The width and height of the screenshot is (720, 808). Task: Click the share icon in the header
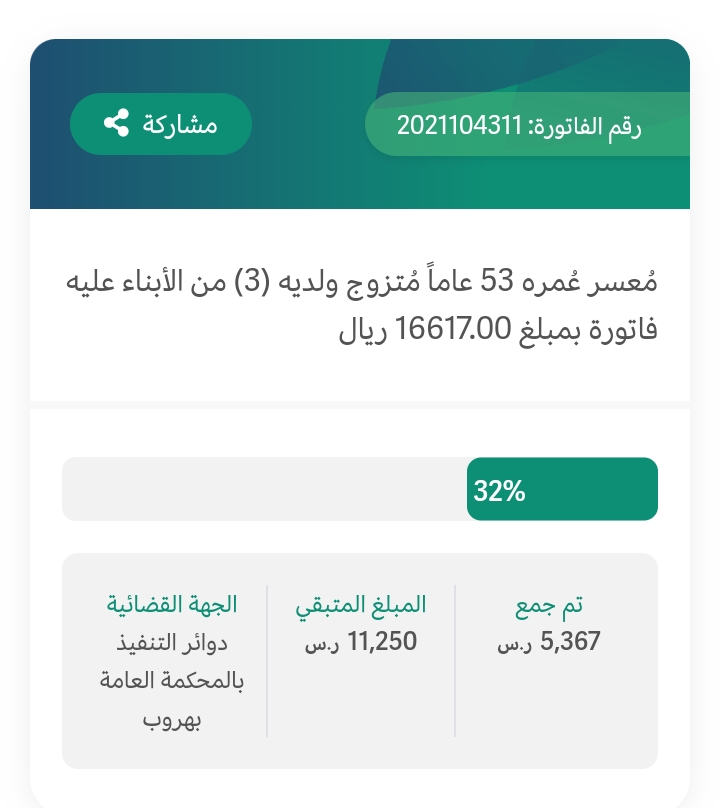[x=116, y=123]
